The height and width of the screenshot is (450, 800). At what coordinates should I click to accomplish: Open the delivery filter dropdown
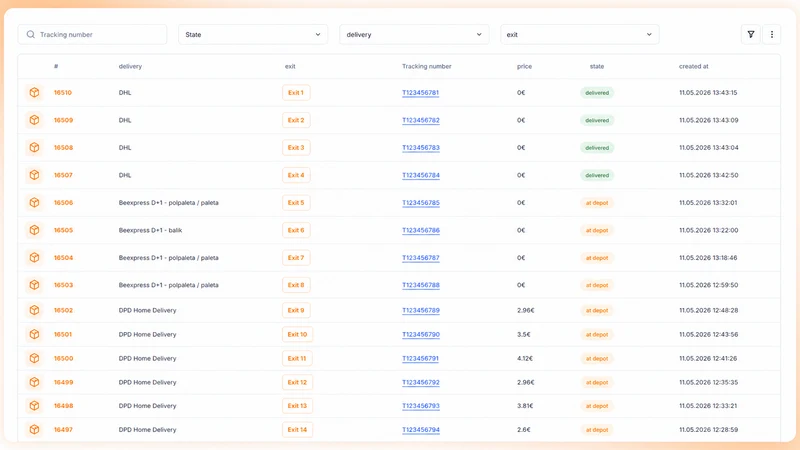coord(414,35)
